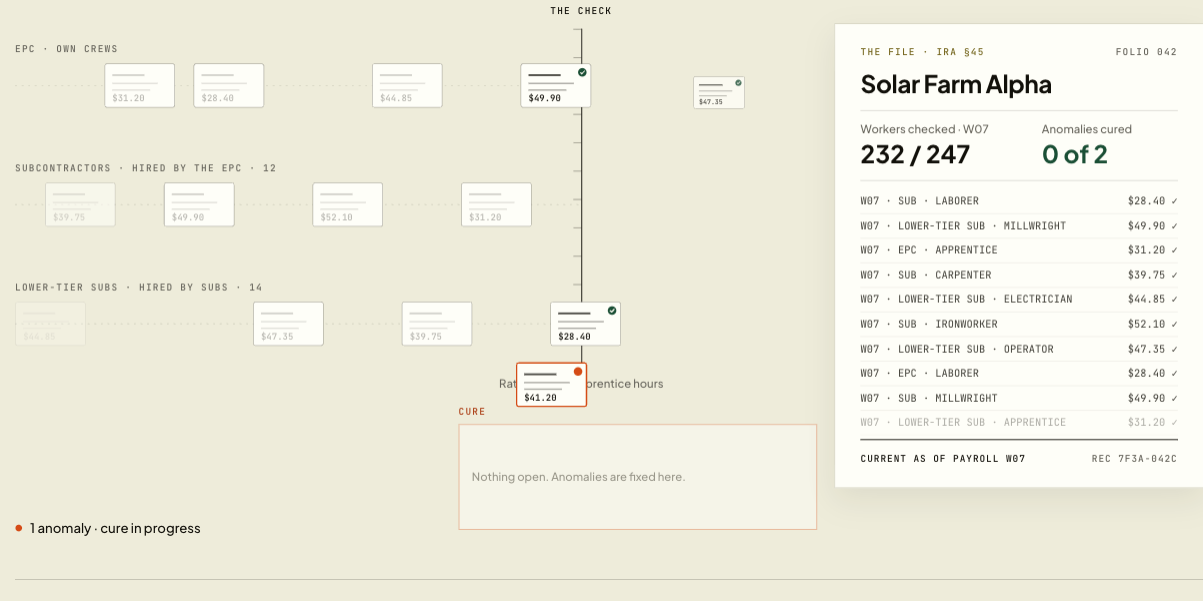Click the green checkmark on EPC $47.35 card

738,83
